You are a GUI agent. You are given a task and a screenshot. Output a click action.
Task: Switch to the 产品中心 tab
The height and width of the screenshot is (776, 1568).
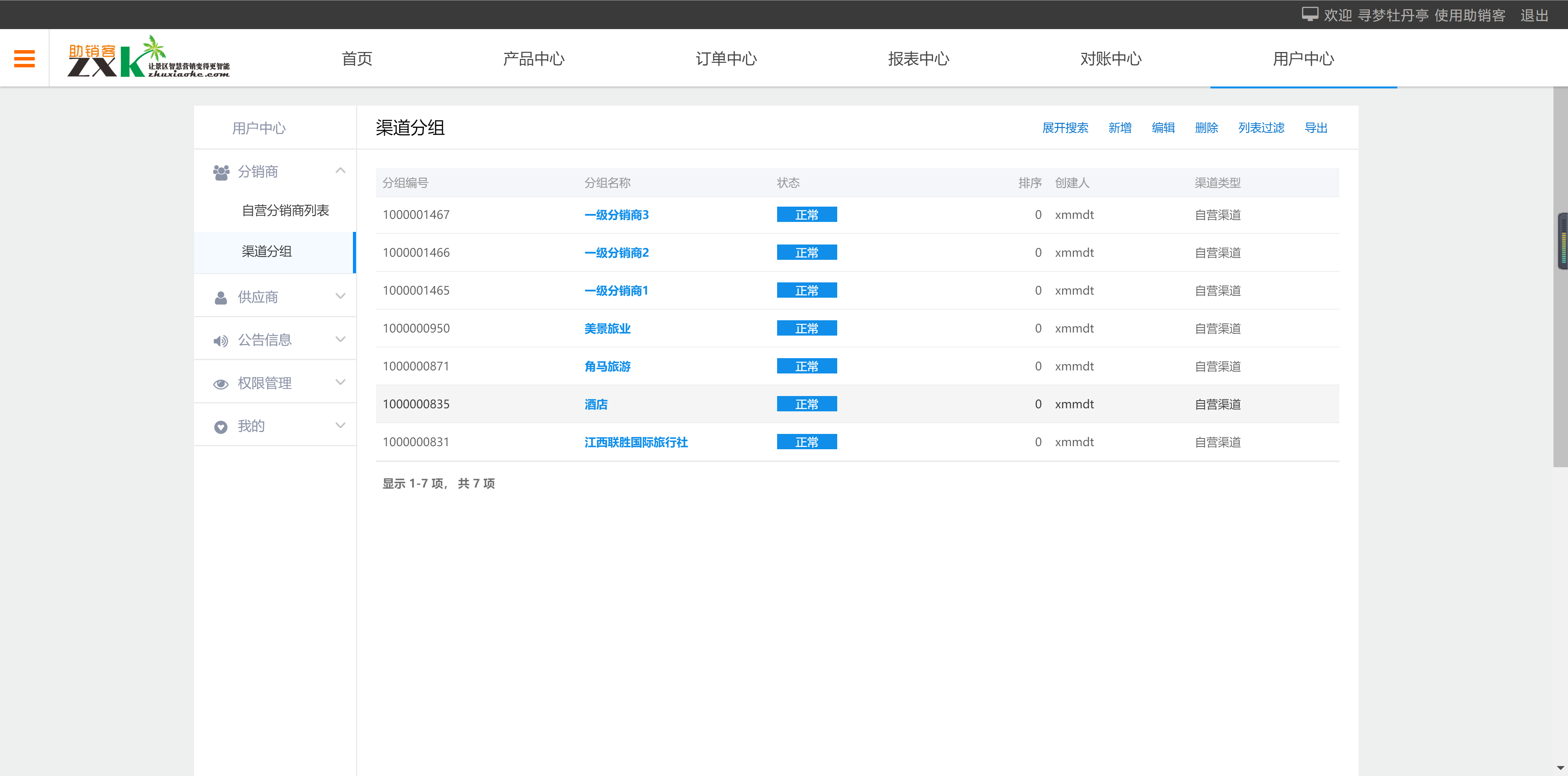pos(534,59)
